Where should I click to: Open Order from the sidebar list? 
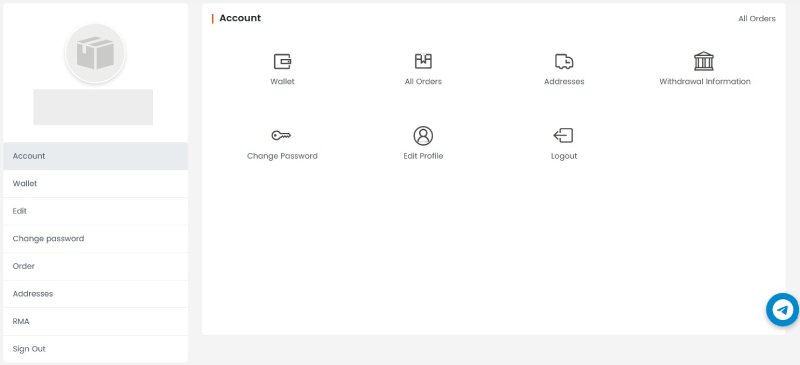click(95, 266)
